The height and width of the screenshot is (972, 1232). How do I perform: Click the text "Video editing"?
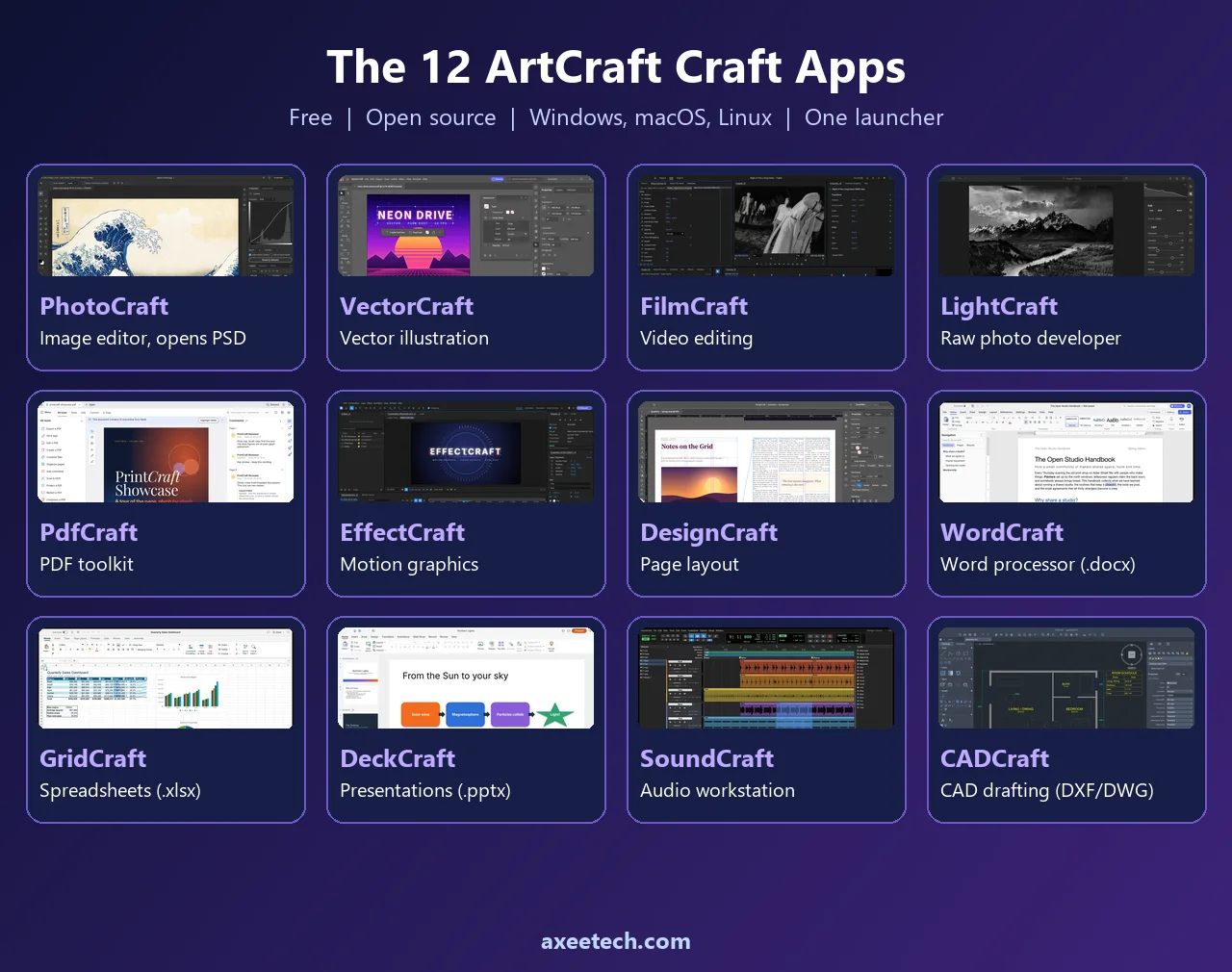(x=696, y=338)
